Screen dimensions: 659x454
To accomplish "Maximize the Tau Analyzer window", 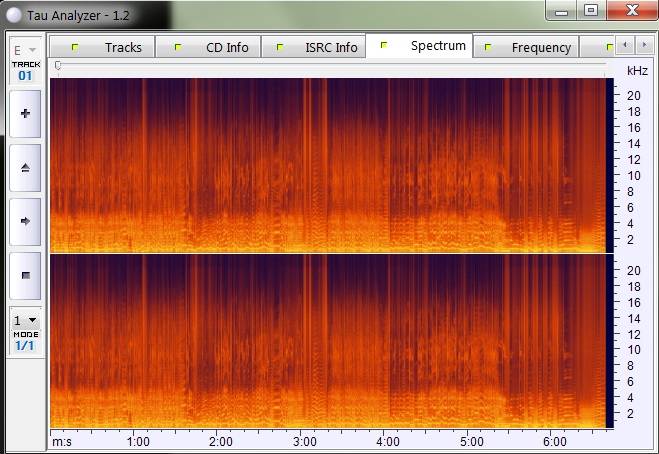I will [x=591, y=10].
